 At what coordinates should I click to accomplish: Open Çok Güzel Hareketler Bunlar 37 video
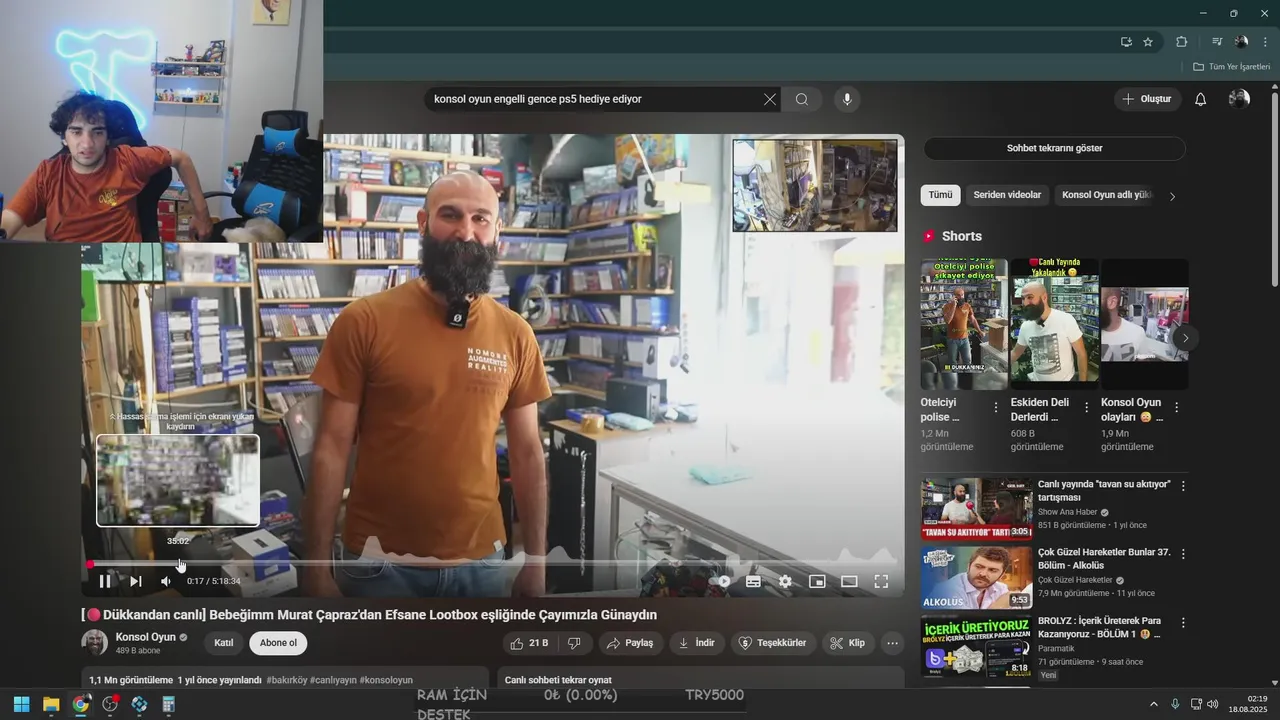click(x=976, y=578)
